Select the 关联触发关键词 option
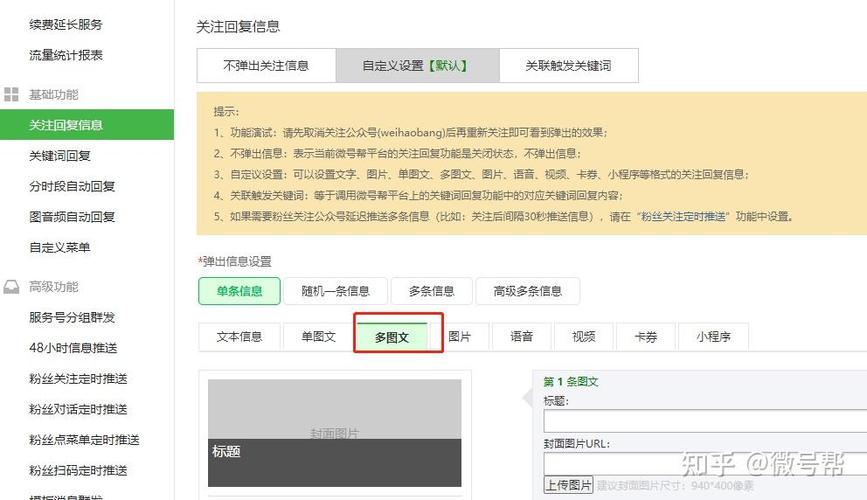Image resolution: width=867 pixels, height=500 pixels. 569,65
